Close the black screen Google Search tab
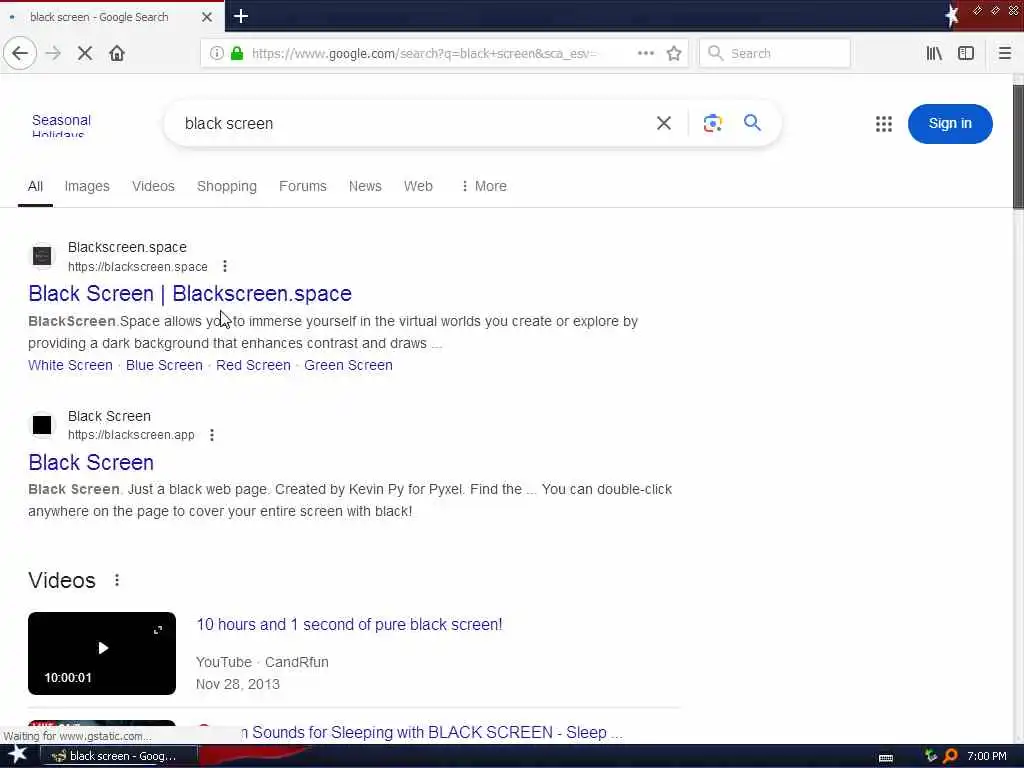The width and height of the screenshot is (1024, 768). point(207,17)
